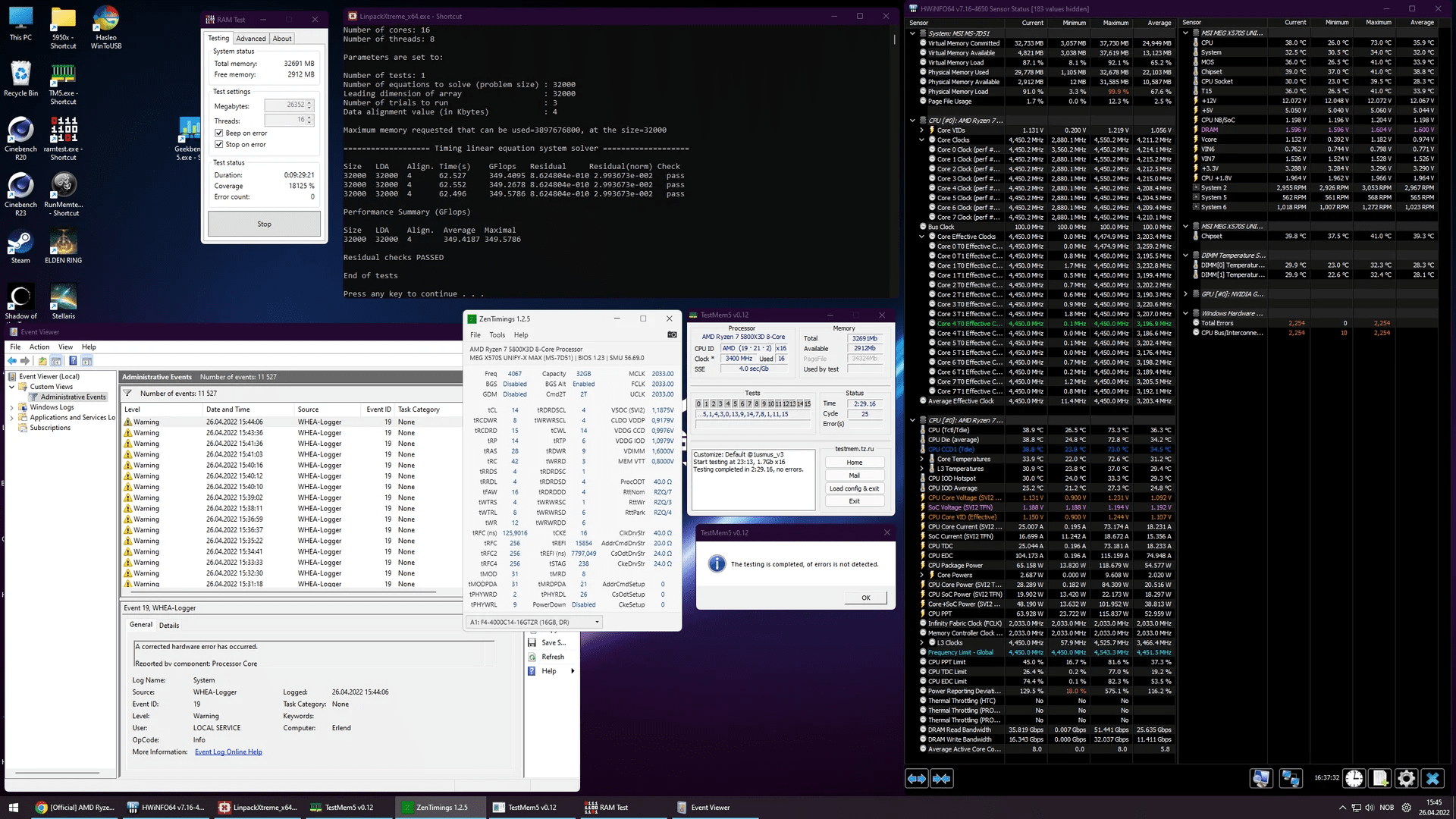This screenshot has height=819, width=1456.
Task: Select Administrative Events in Event Viewer tree
Action: coord(73,397)
